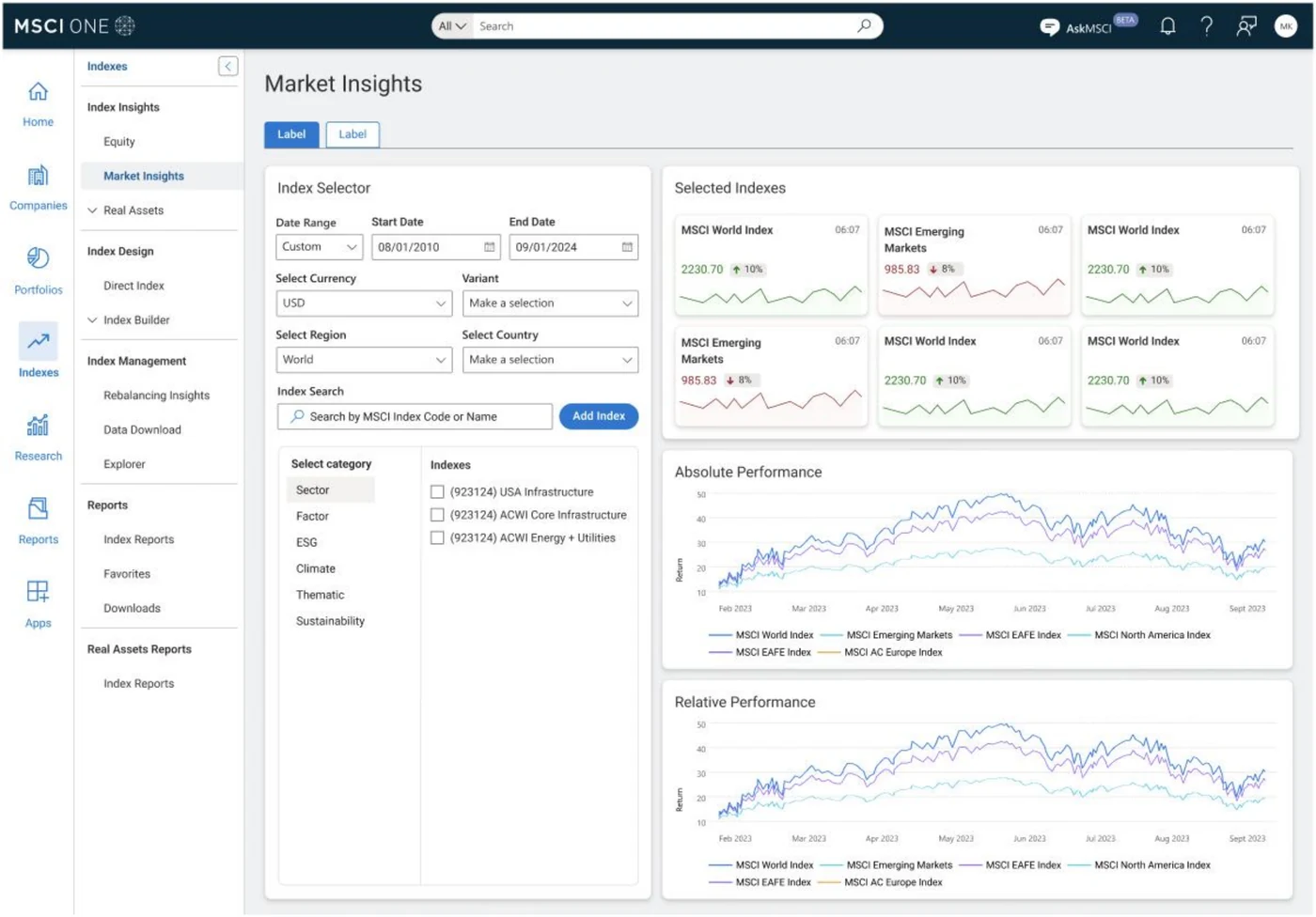Select the Factor category
Viewport: 1316px width, 917px height.
point(312,516)
